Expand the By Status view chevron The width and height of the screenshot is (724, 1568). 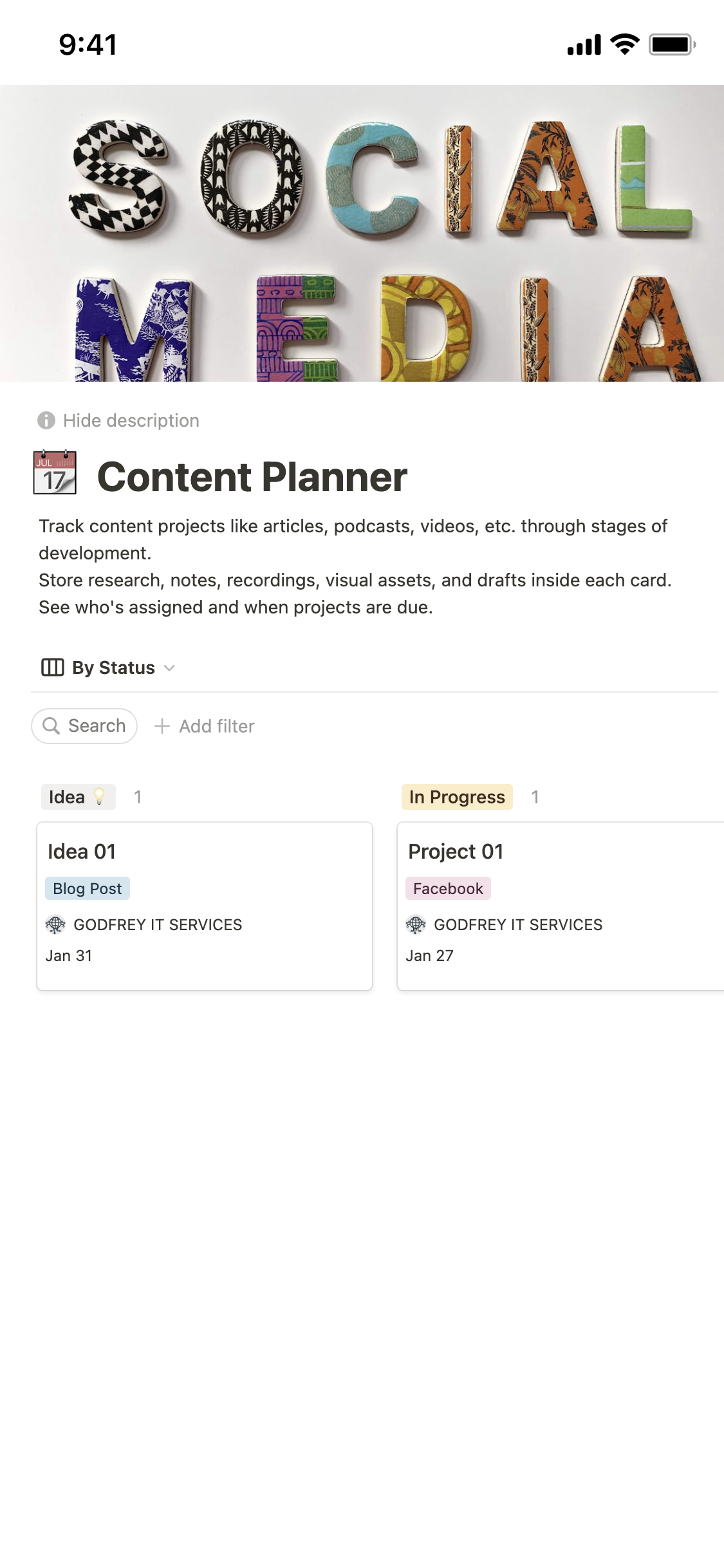pyautogui.click(x=169, y=668)
